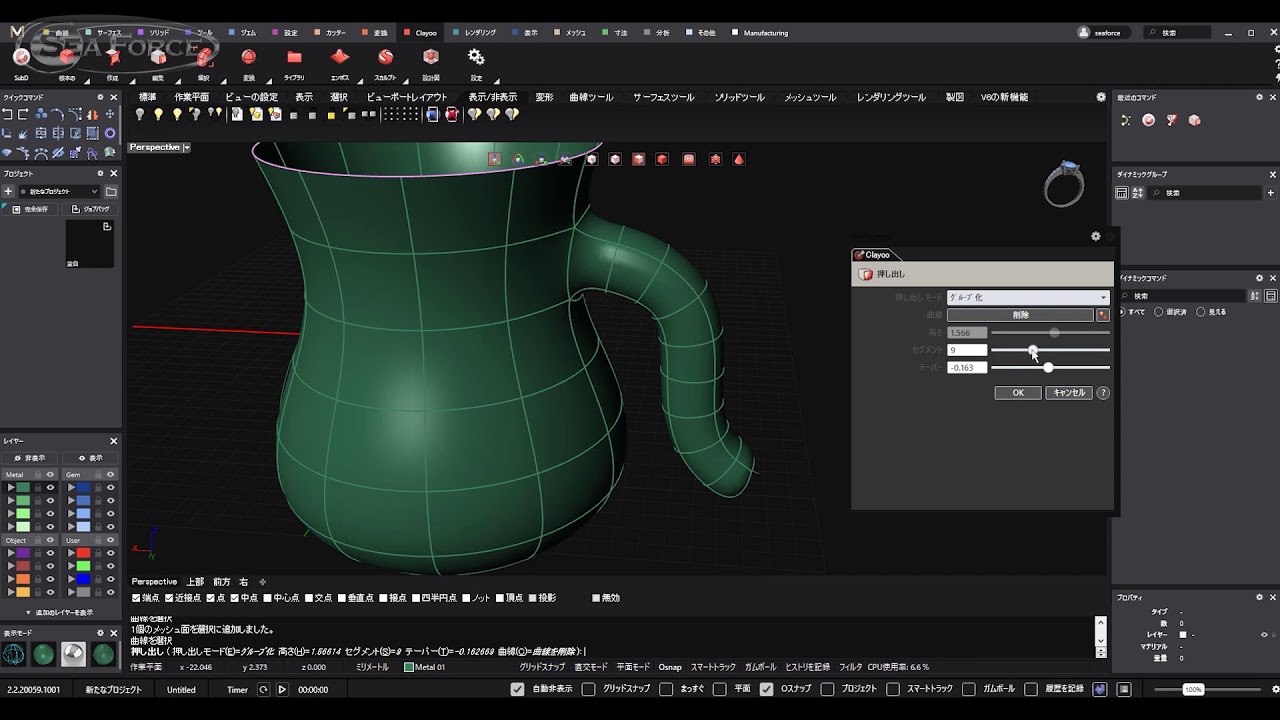Screen dimensions: 1280x720
Task: Enable the 中心点 osnap checkbox
Action: point(265,598)
